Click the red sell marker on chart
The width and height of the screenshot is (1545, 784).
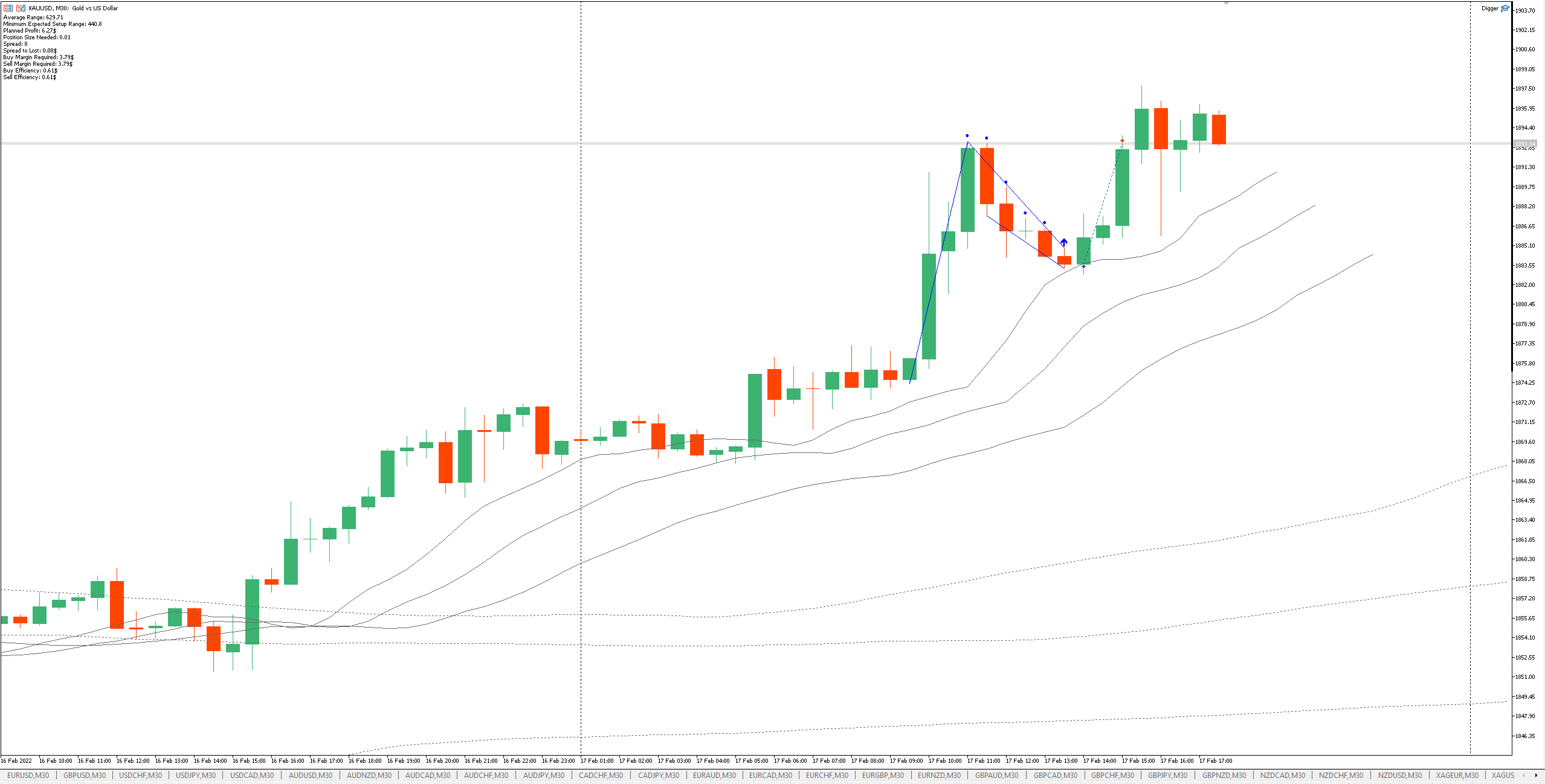point(1122,141)
